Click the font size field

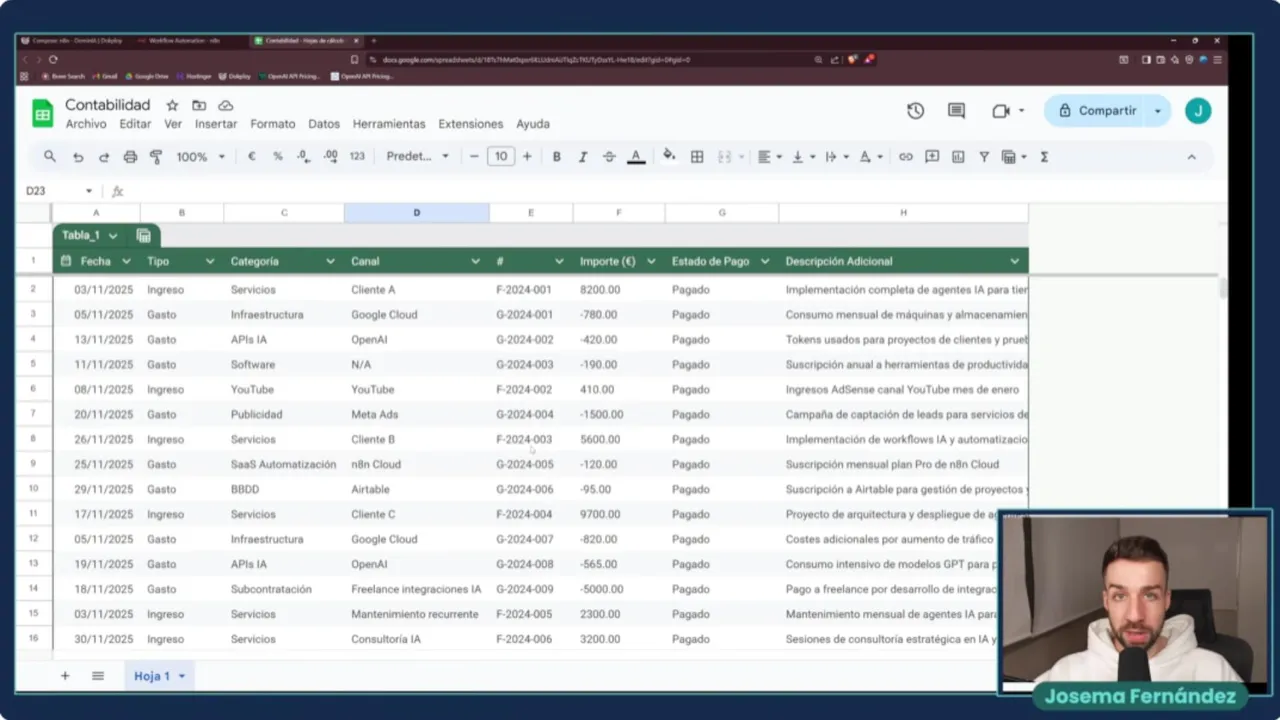coord(501,157)
